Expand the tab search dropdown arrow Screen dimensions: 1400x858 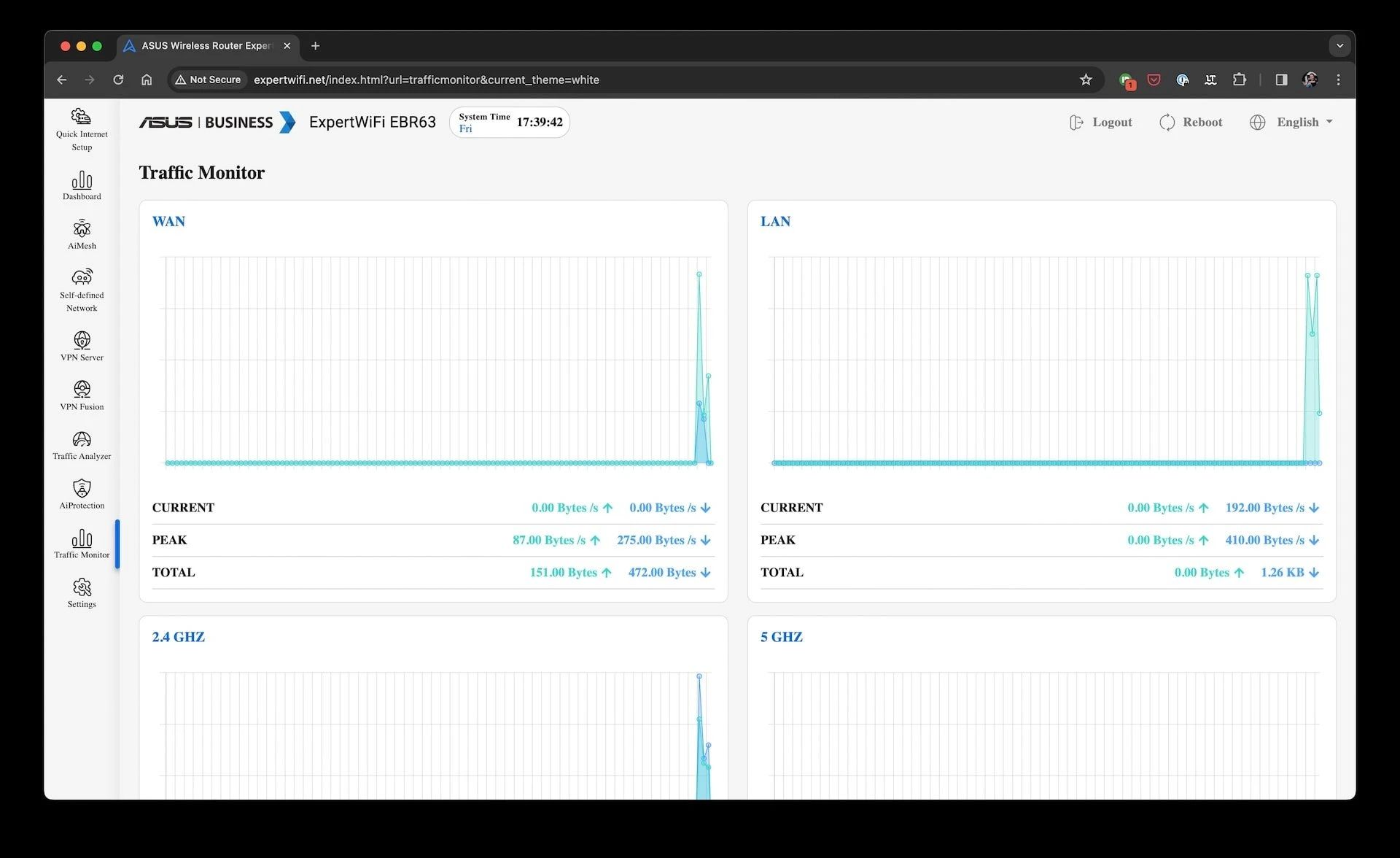[x=1339, y=45]
